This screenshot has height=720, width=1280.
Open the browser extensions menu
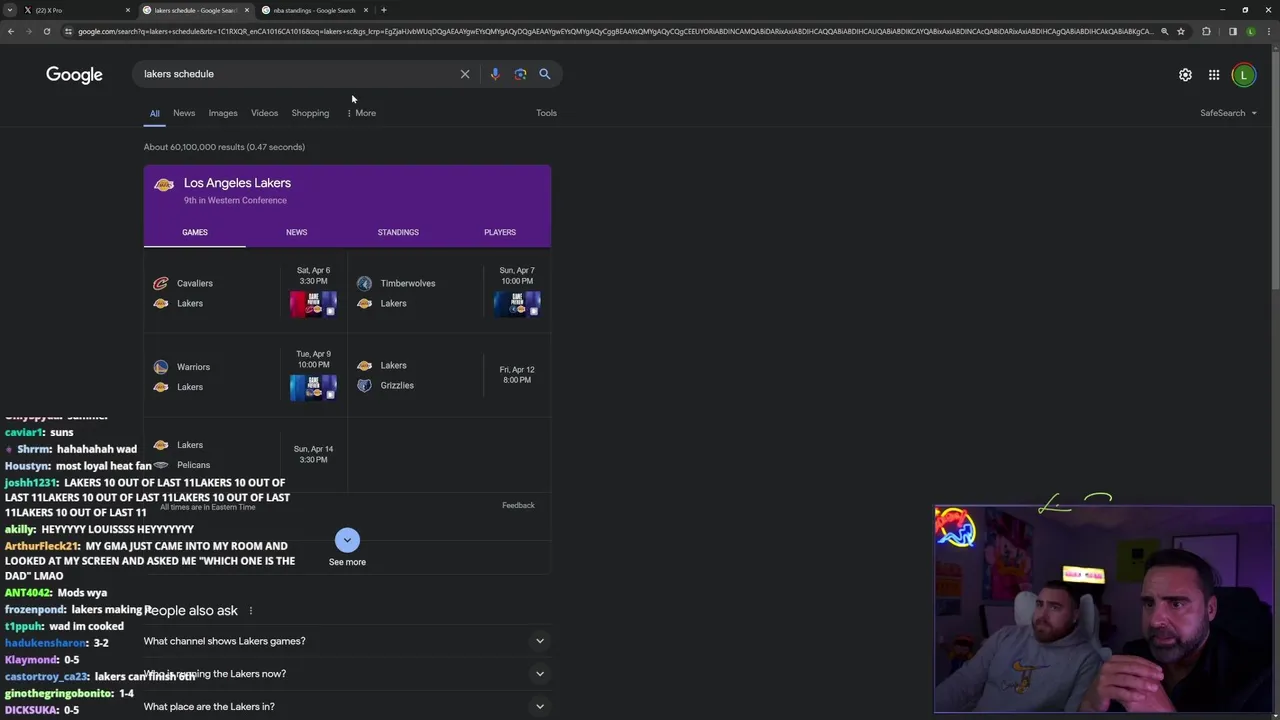click(x=1206, y=31)
